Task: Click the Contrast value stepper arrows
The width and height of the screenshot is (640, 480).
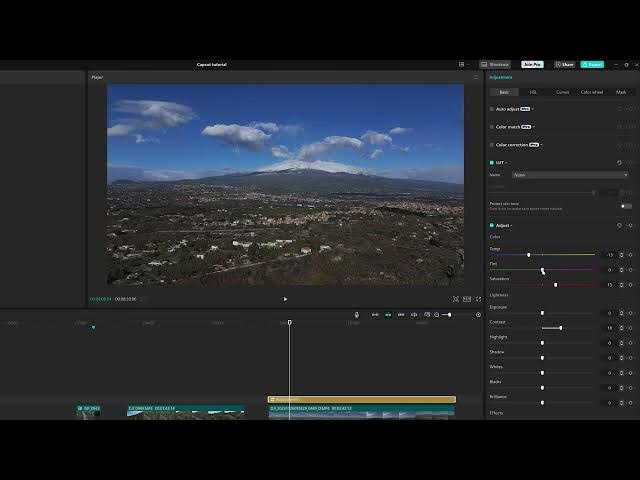Action: coord(621,328)
